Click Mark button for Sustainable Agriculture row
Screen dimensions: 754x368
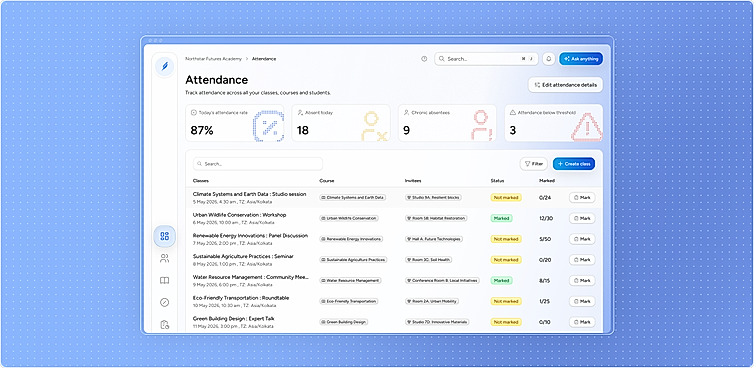[582, 260]
